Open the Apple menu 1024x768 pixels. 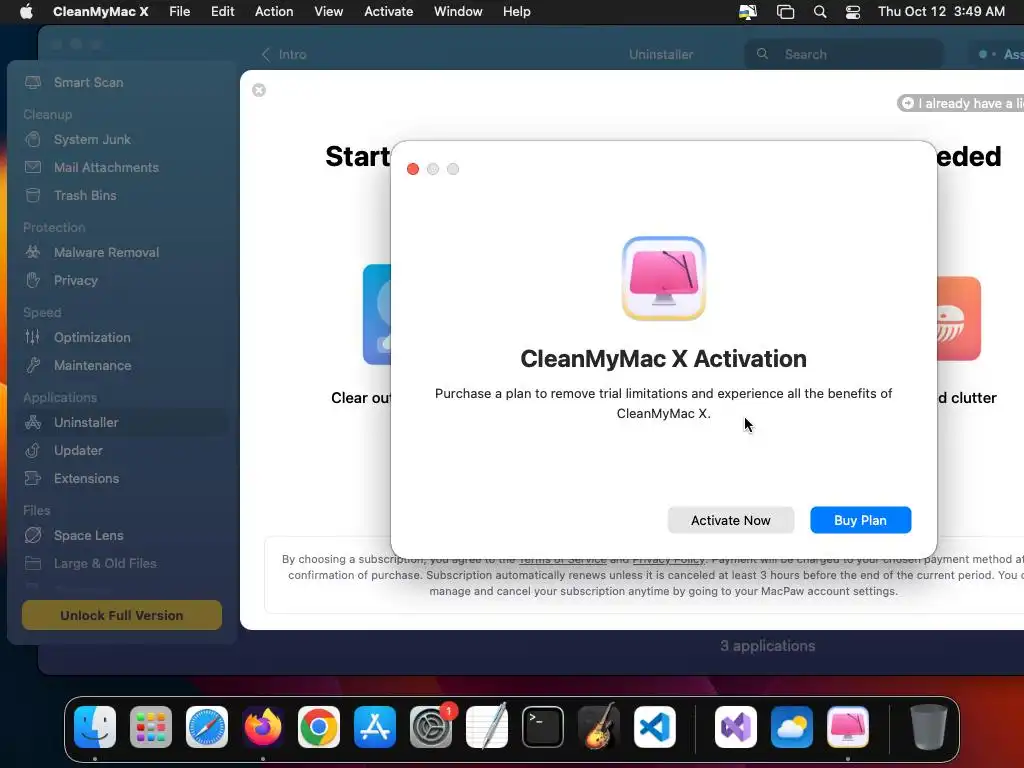pyautogui.click(x=26, y=12)
